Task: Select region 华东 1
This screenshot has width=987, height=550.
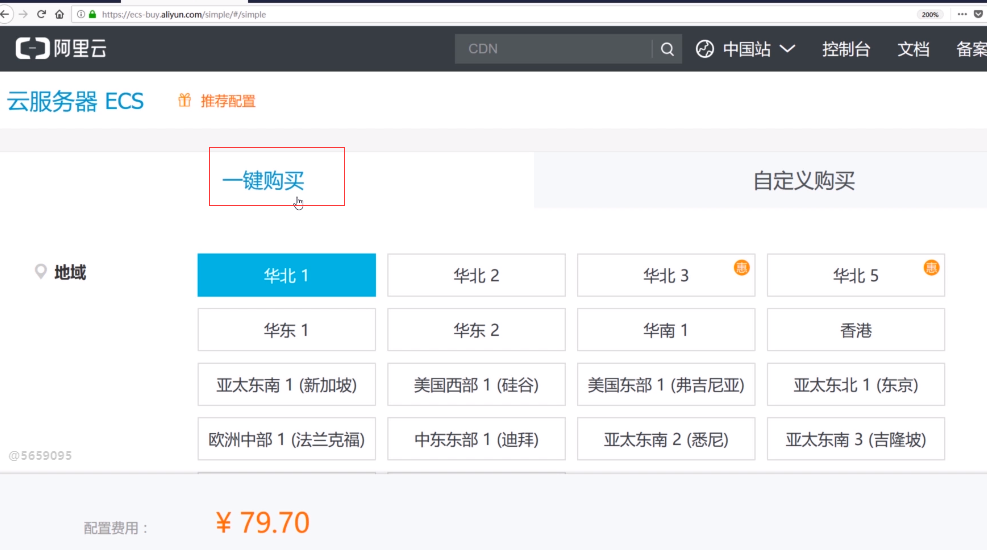Action: point(286,330)
